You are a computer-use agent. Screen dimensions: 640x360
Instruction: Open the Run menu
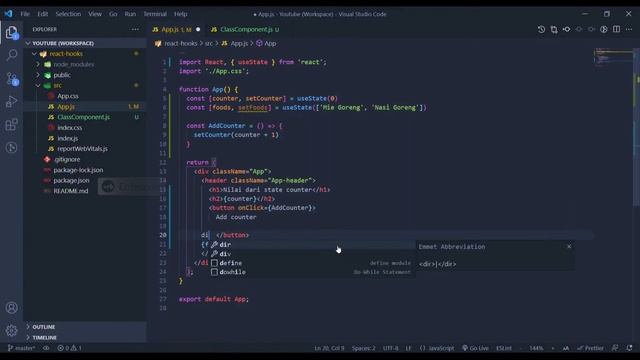tap(130, 14)
